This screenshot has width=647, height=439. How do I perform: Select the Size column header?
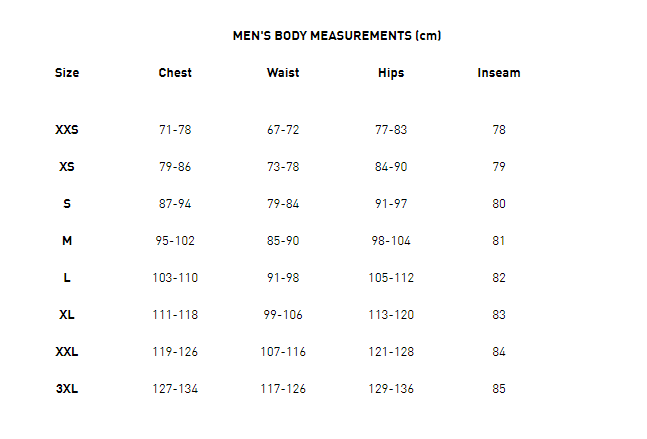pyautogui.click(x=67, y=73)
